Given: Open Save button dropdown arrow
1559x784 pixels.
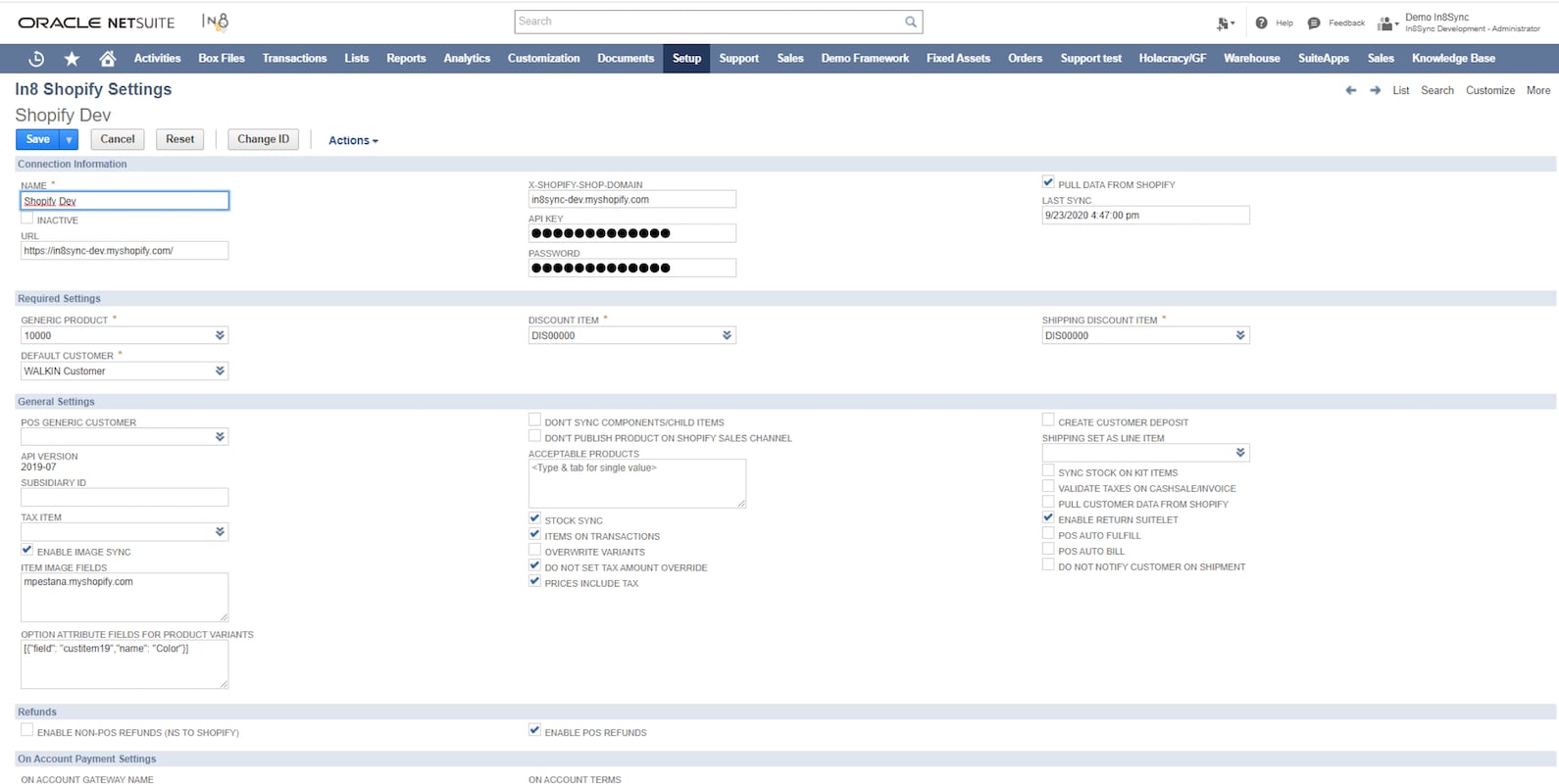Looking at the screenshot, I should (69, 140).
